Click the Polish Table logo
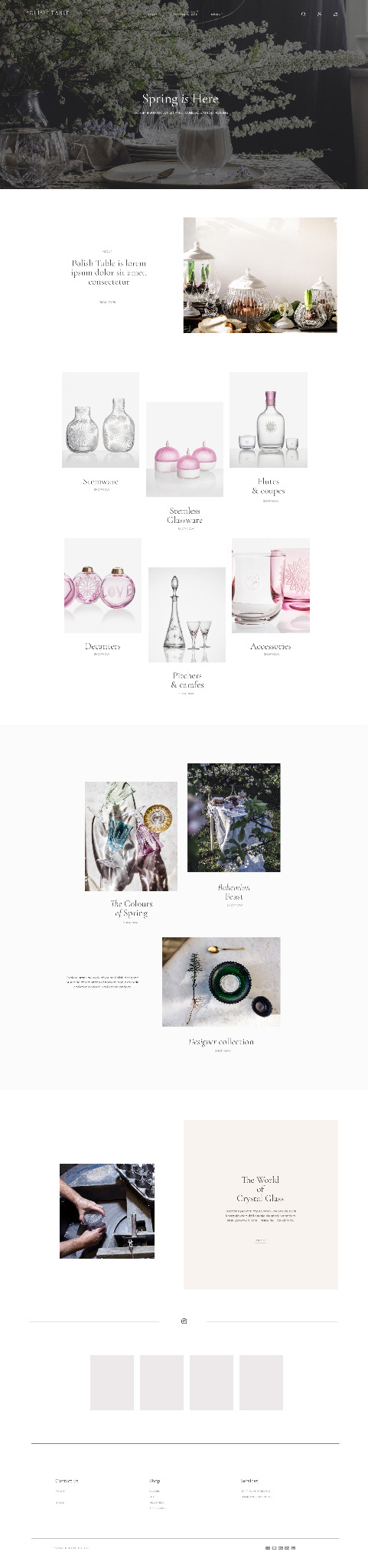 point(47,13)
